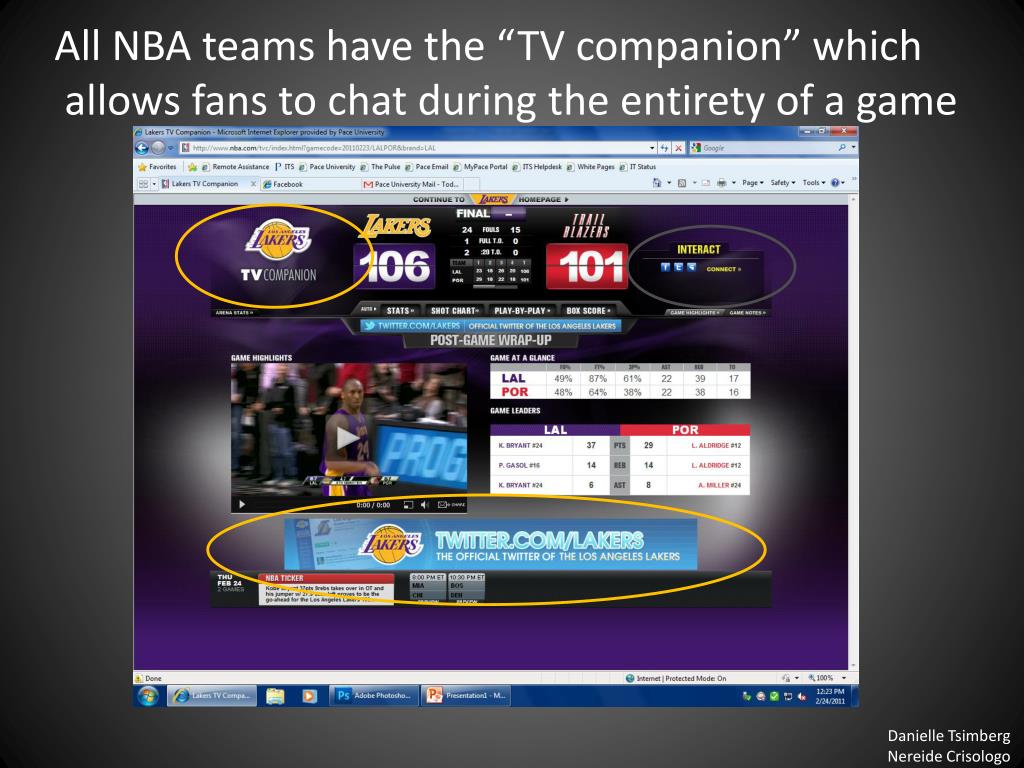Select the 8:00 PM ET MIA game box

pyautogui.click(x=428, y=586)
